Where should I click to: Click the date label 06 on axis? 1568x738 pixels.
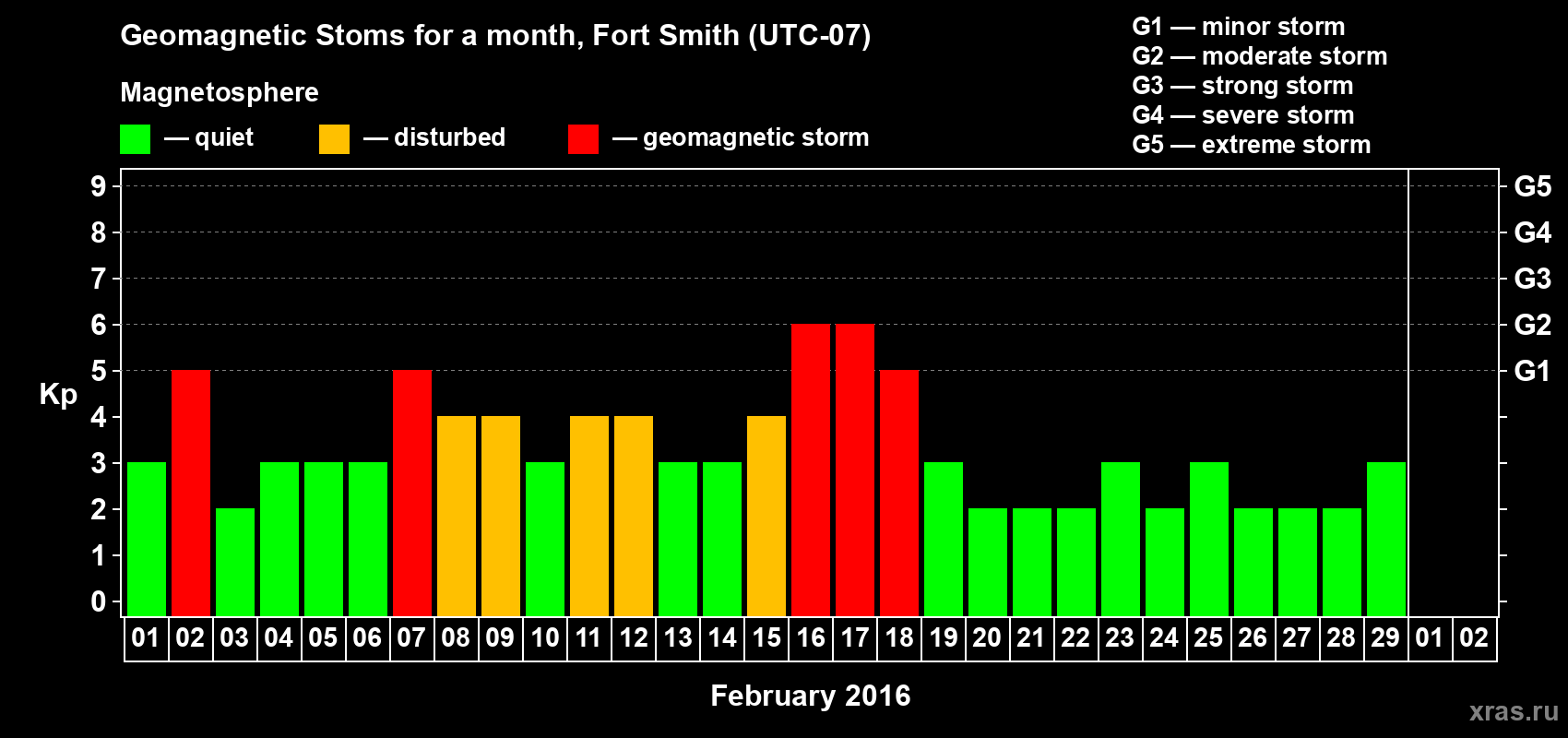[367, 638]
